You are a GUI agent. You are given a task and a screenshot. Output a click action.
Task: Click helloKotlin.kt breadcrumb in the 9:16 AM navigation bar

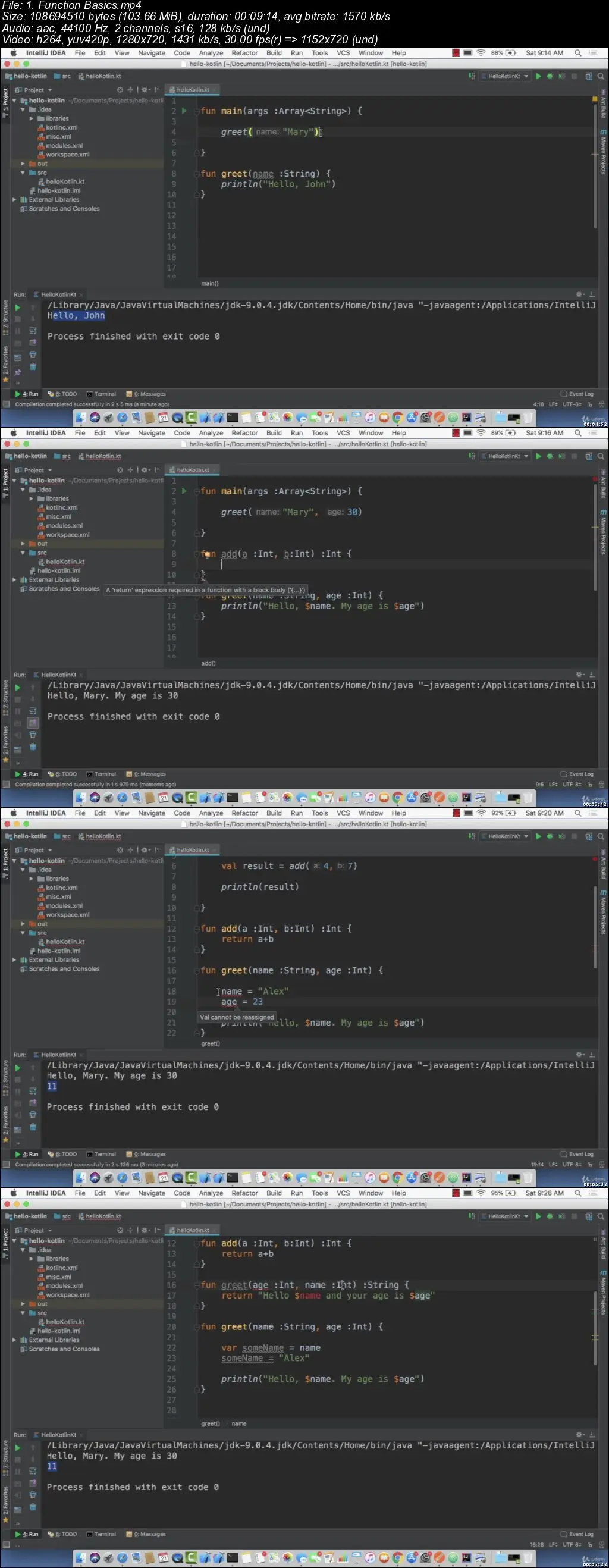click(100, 456)
